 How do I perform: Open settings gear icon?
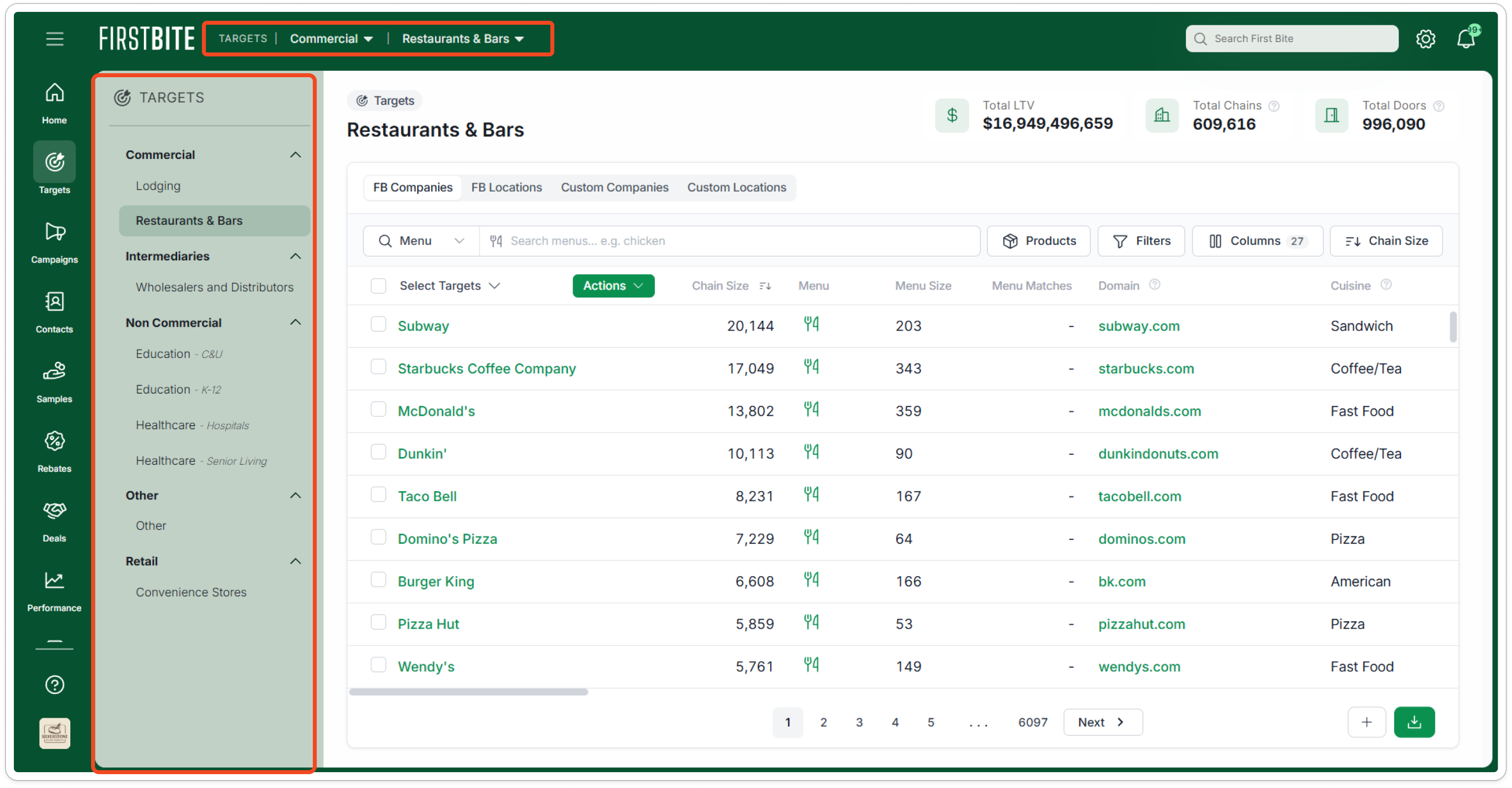click(x=1425, y=39)
